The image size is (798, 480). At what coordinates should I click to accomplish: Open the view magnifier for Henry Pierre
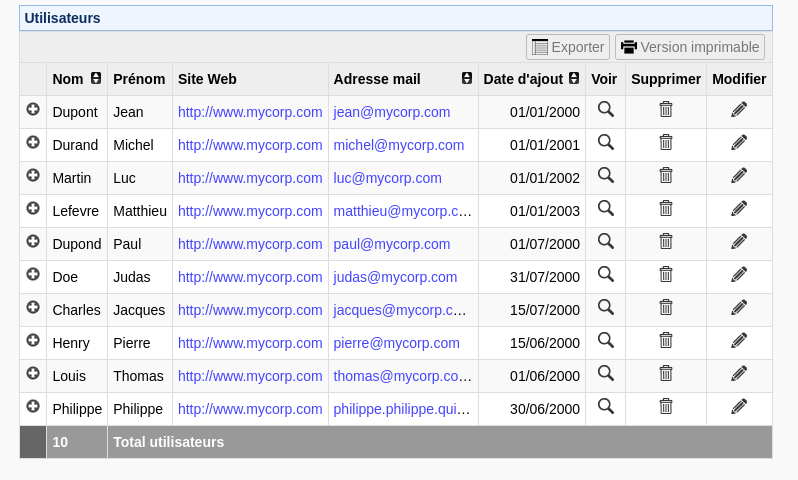click(605, 341)
